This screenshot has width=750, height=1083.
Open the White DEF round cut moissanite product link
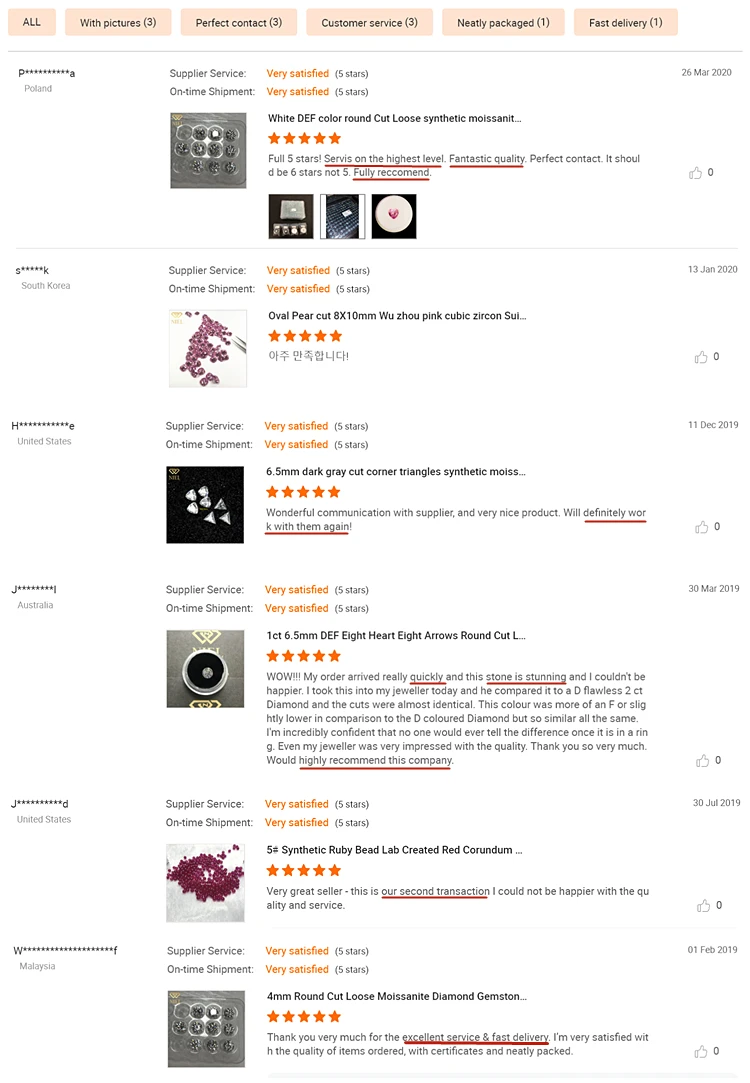pyautogui.click(x=395, y=118)
